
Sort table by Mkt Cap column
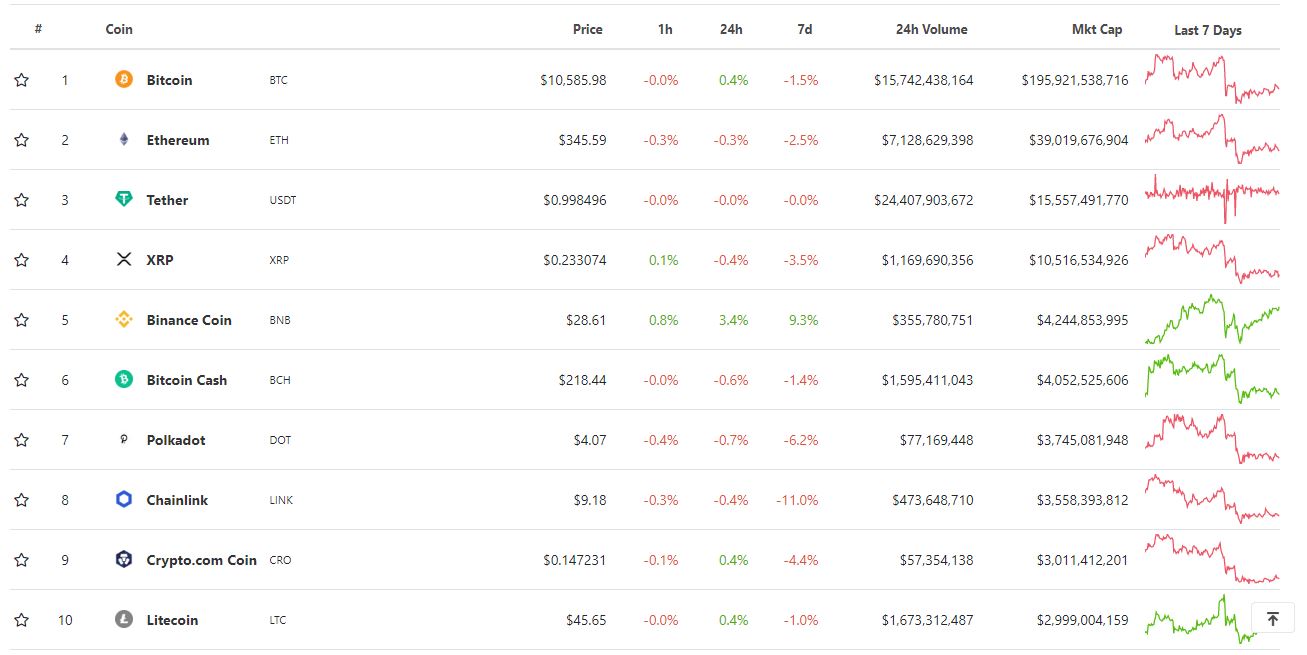tap(1097, 29)
